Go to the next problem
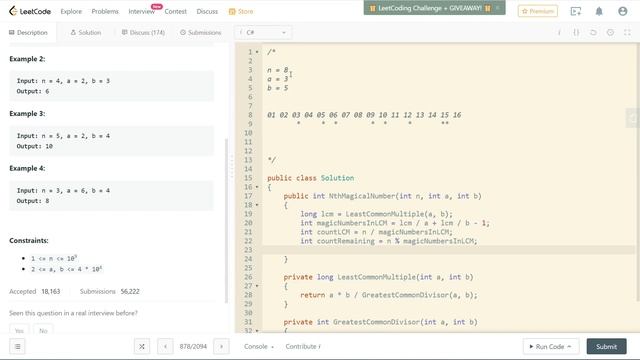Image resolution: width=640 pixels, height=360 pixels. (221, 347)
